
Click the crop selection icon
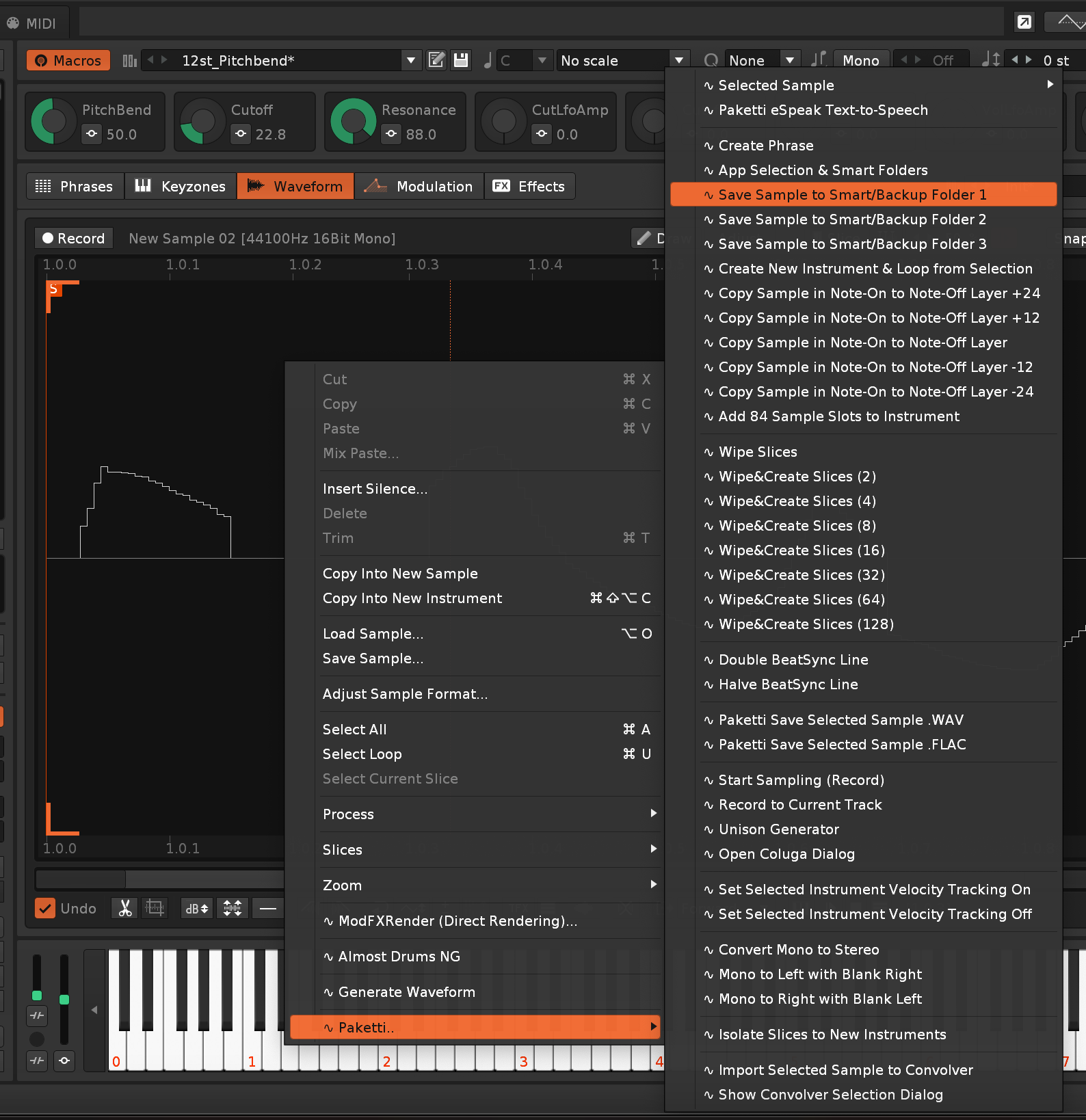(155, 908)
